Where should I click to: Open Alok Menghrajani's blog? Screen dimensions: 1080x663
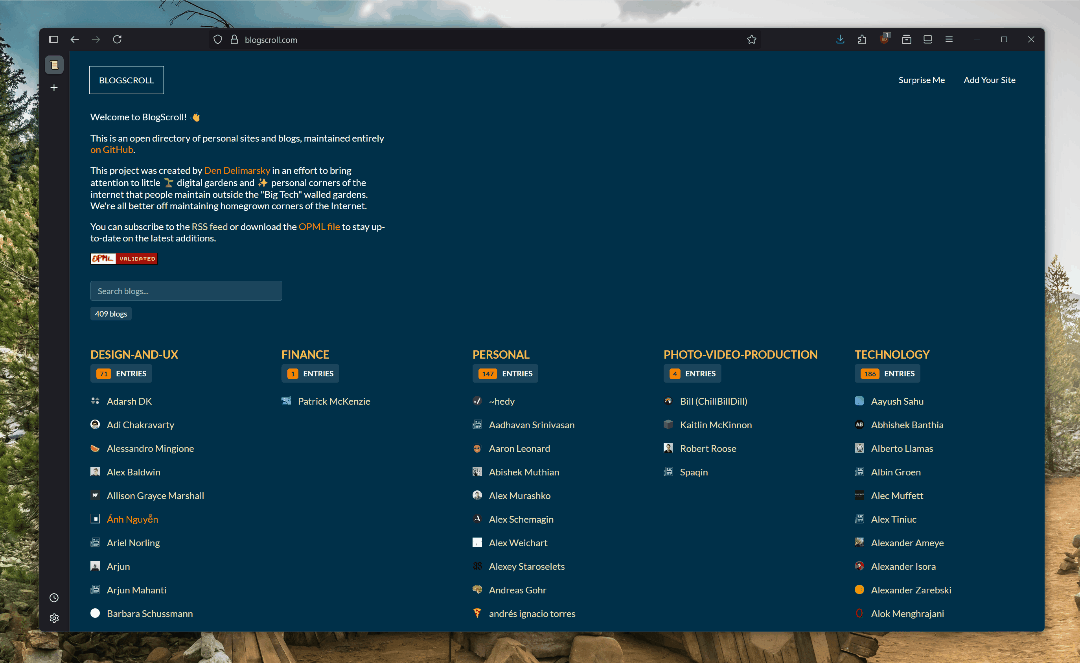coord(907,613)
